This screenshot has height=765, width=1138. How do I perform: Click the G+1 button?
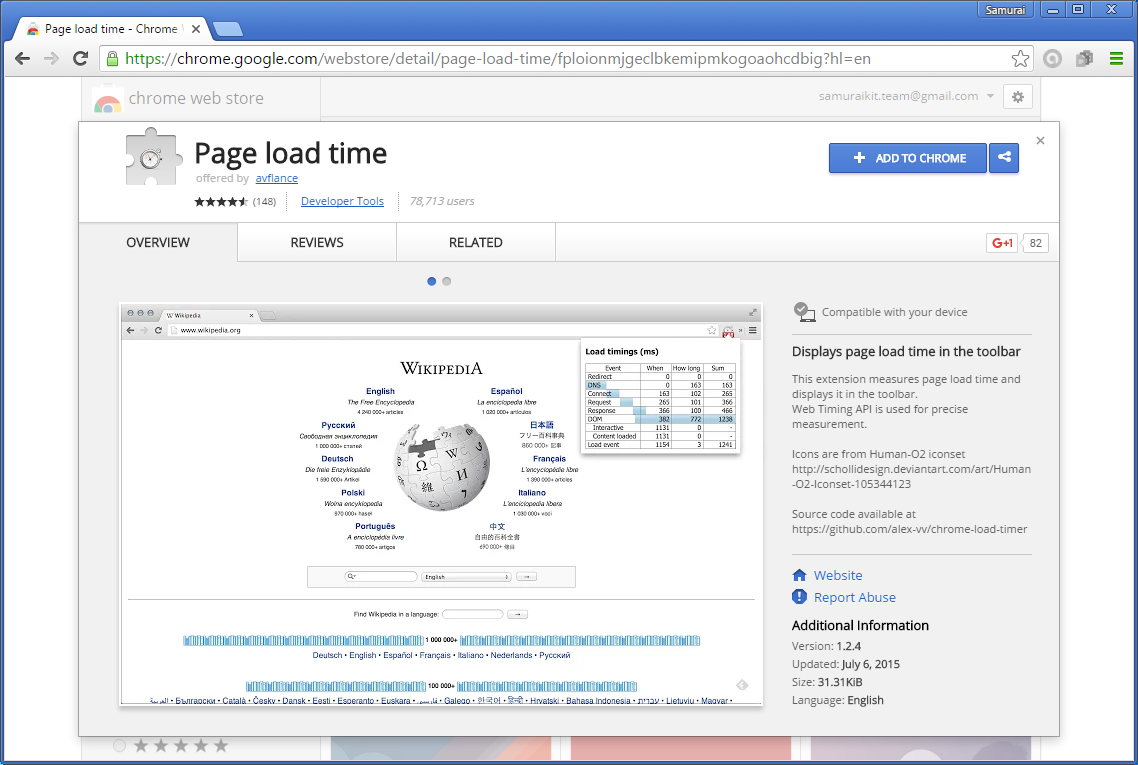pos(1002,243)
